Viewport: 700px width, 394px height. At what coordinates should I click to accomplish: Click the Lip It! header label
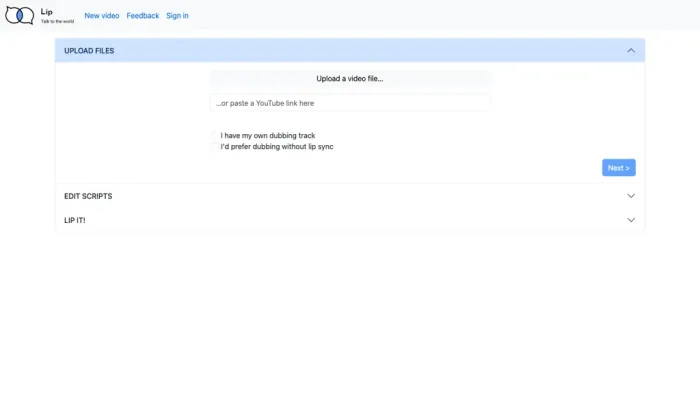75,220
